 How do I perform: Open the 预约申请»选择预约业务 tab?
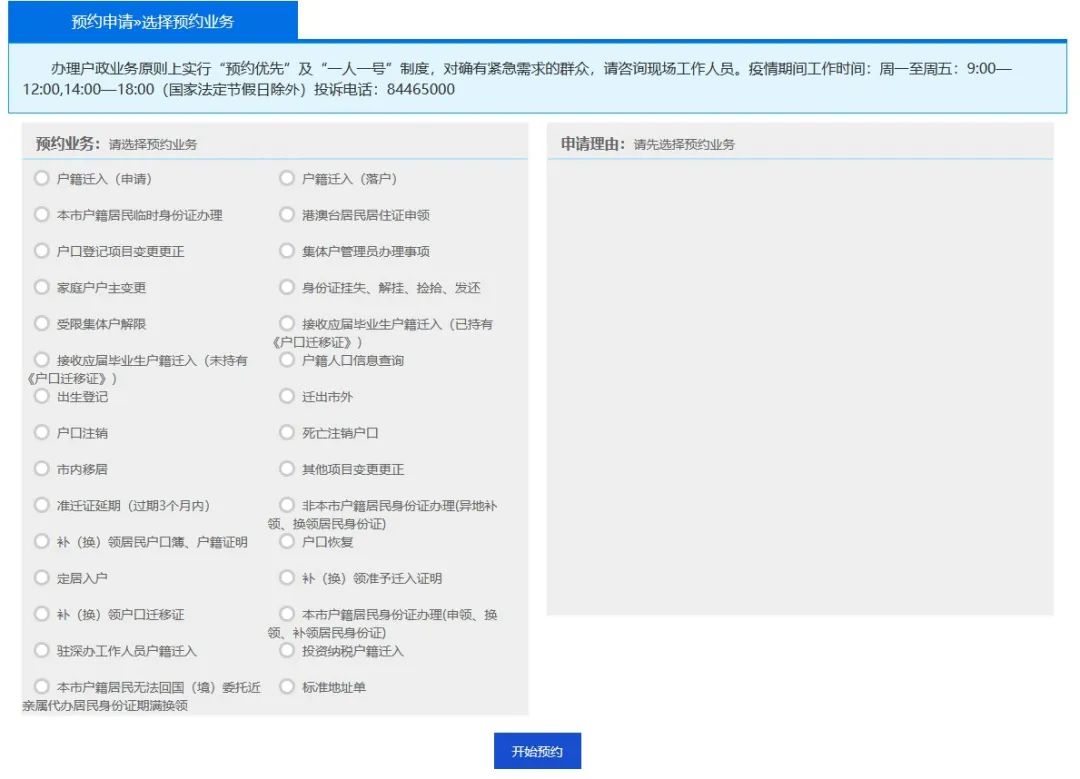tap(153, 21)
